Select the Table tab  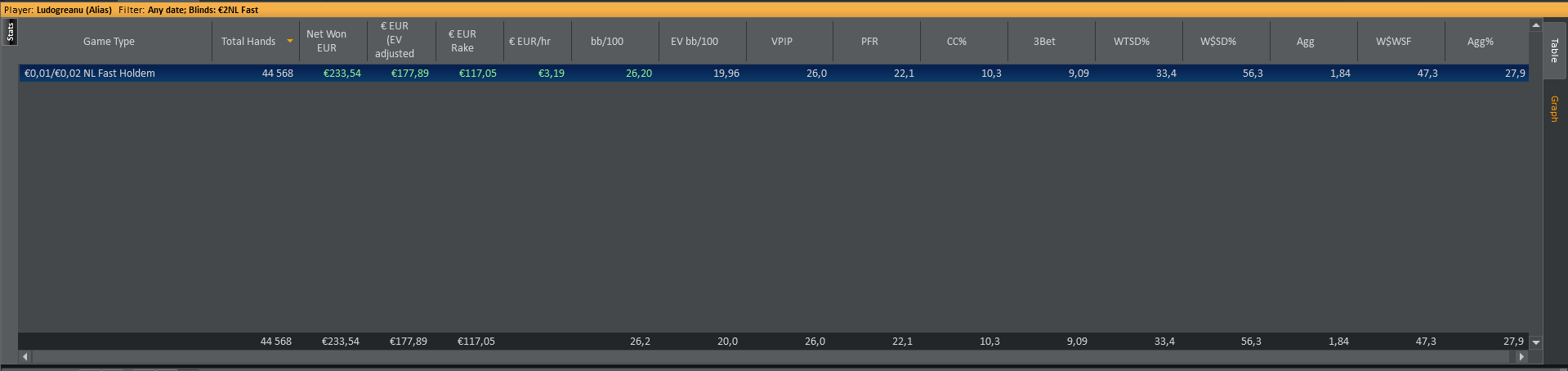1554,51
